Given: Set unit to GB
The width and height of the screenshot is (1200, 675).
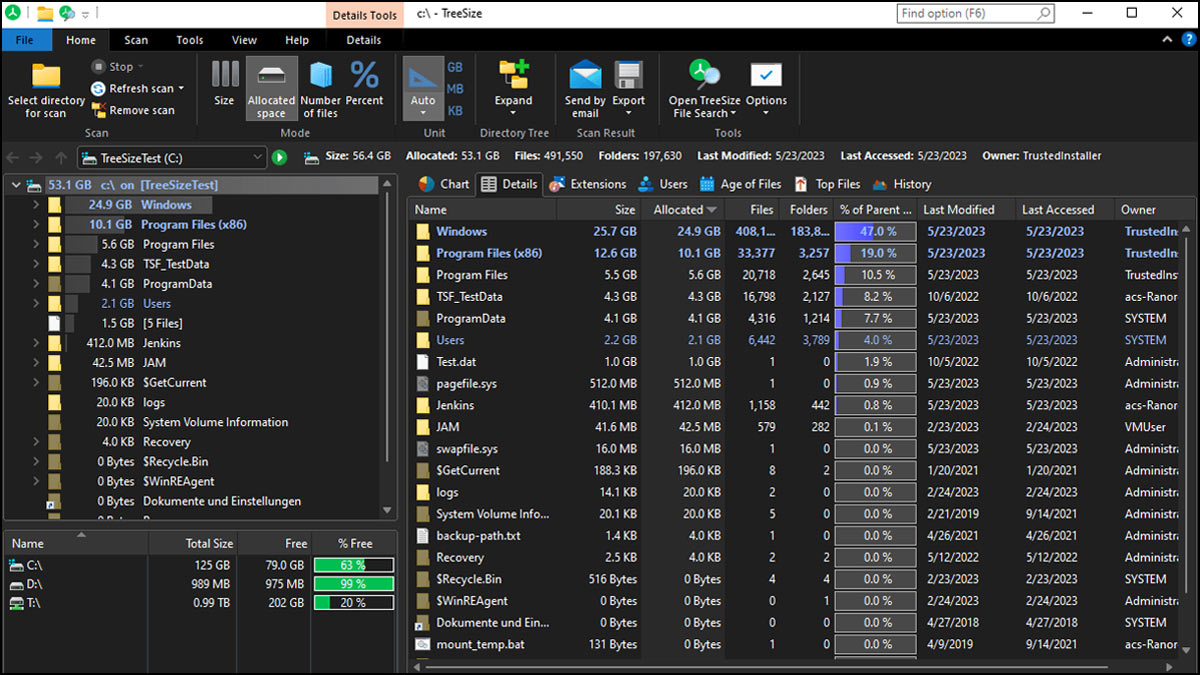Looking at the screenshot, I should click(x=455, y=67).
